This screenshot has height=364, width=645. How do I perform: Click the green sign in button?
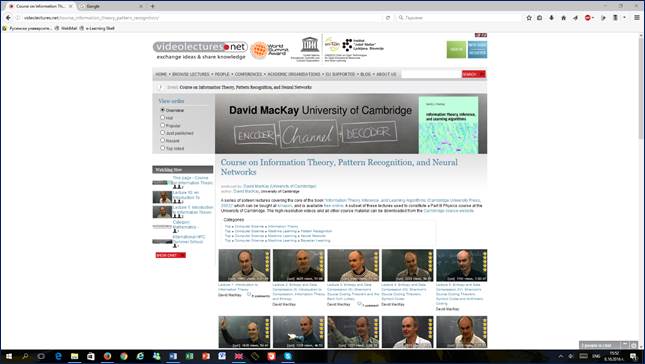pos(456,49)
